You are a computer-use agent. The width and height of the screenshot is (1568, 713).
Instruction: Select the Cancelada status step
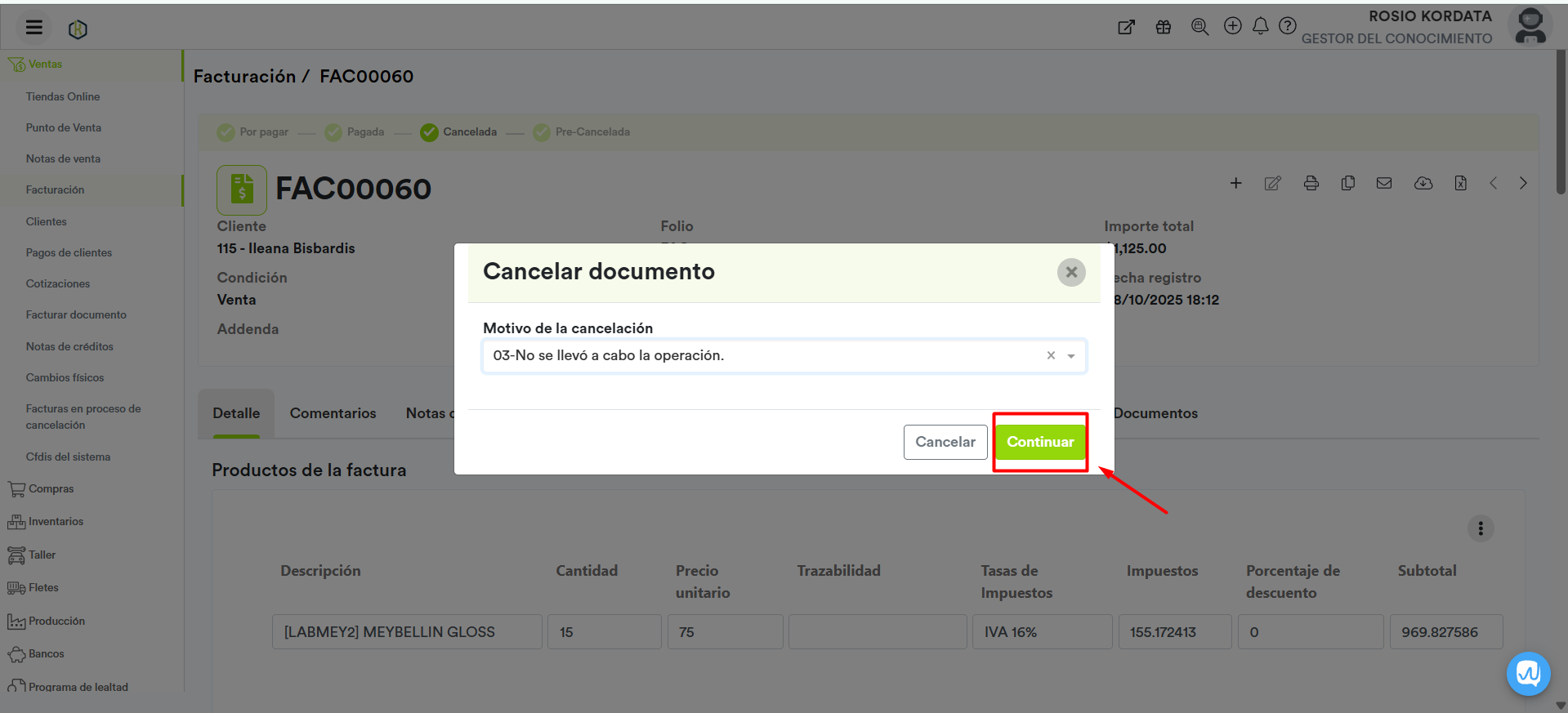458,132
